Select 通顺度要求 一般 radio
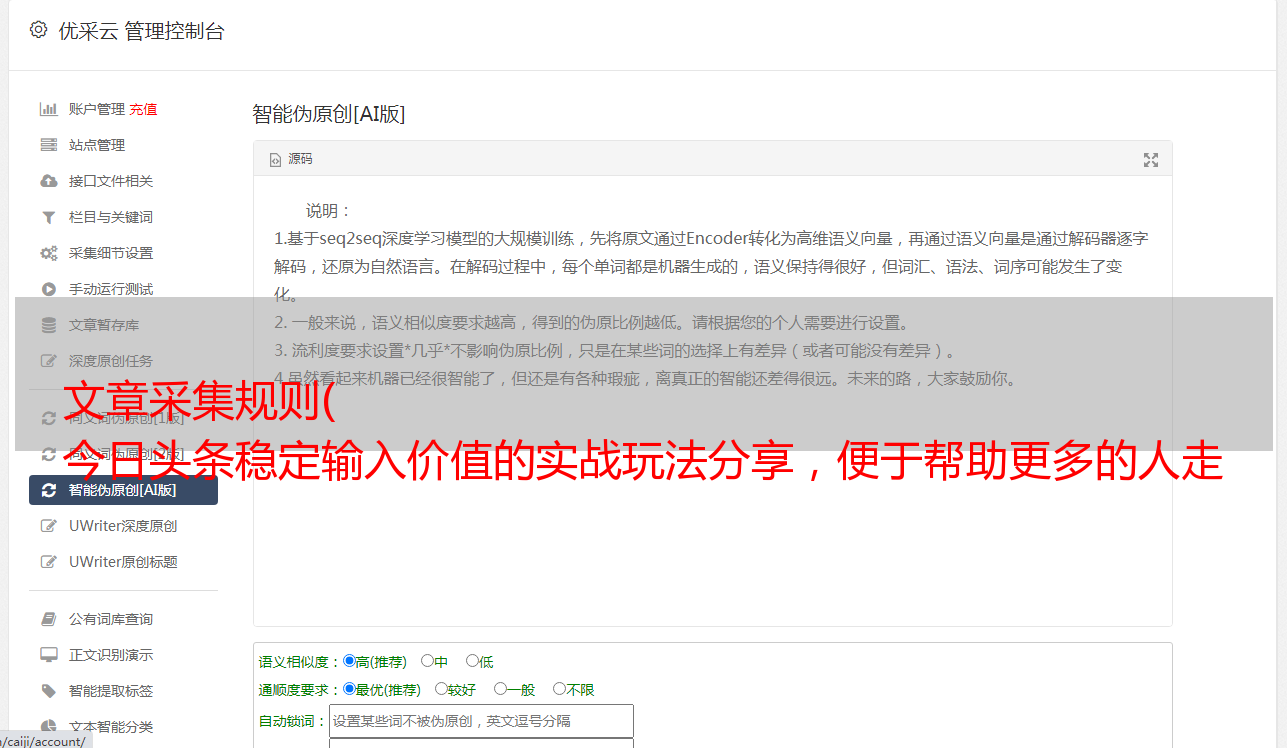Viewport: 1287px width, 748px height. pos(500,689)
